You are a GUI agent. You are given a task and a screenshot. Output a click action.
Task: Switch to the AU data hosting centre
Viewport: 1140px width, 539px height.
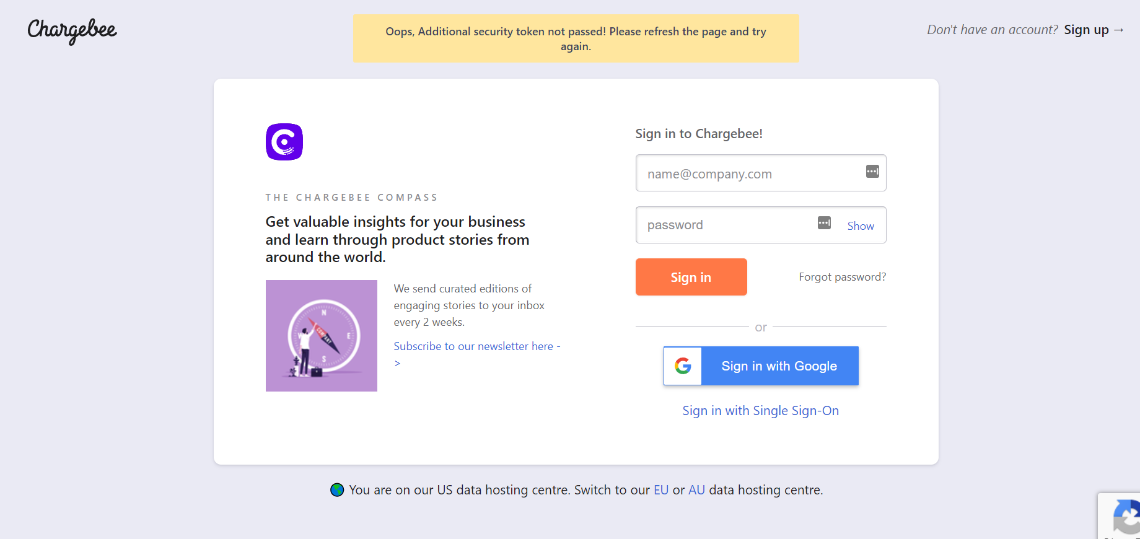coord(696,490)
